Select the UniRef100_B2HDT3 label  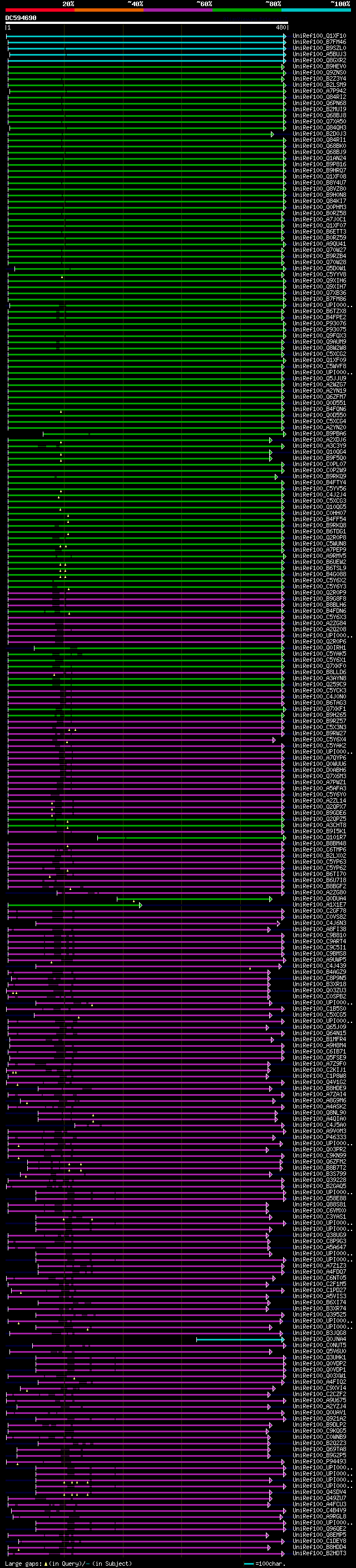click(x=319, y=1553)
